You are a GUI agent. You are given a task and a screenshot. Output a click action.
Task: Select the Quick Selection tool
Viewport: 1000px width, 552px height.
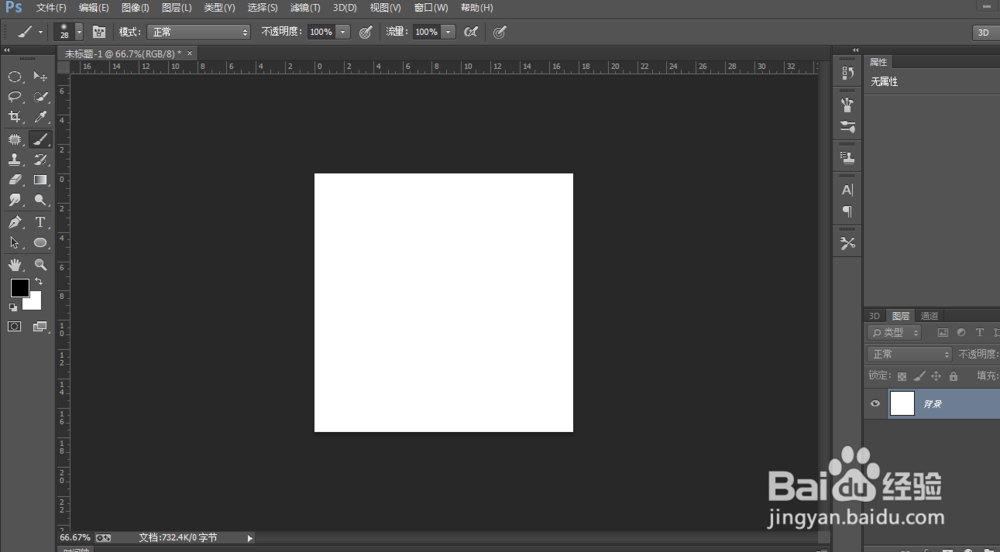click(x=40, y=97)
